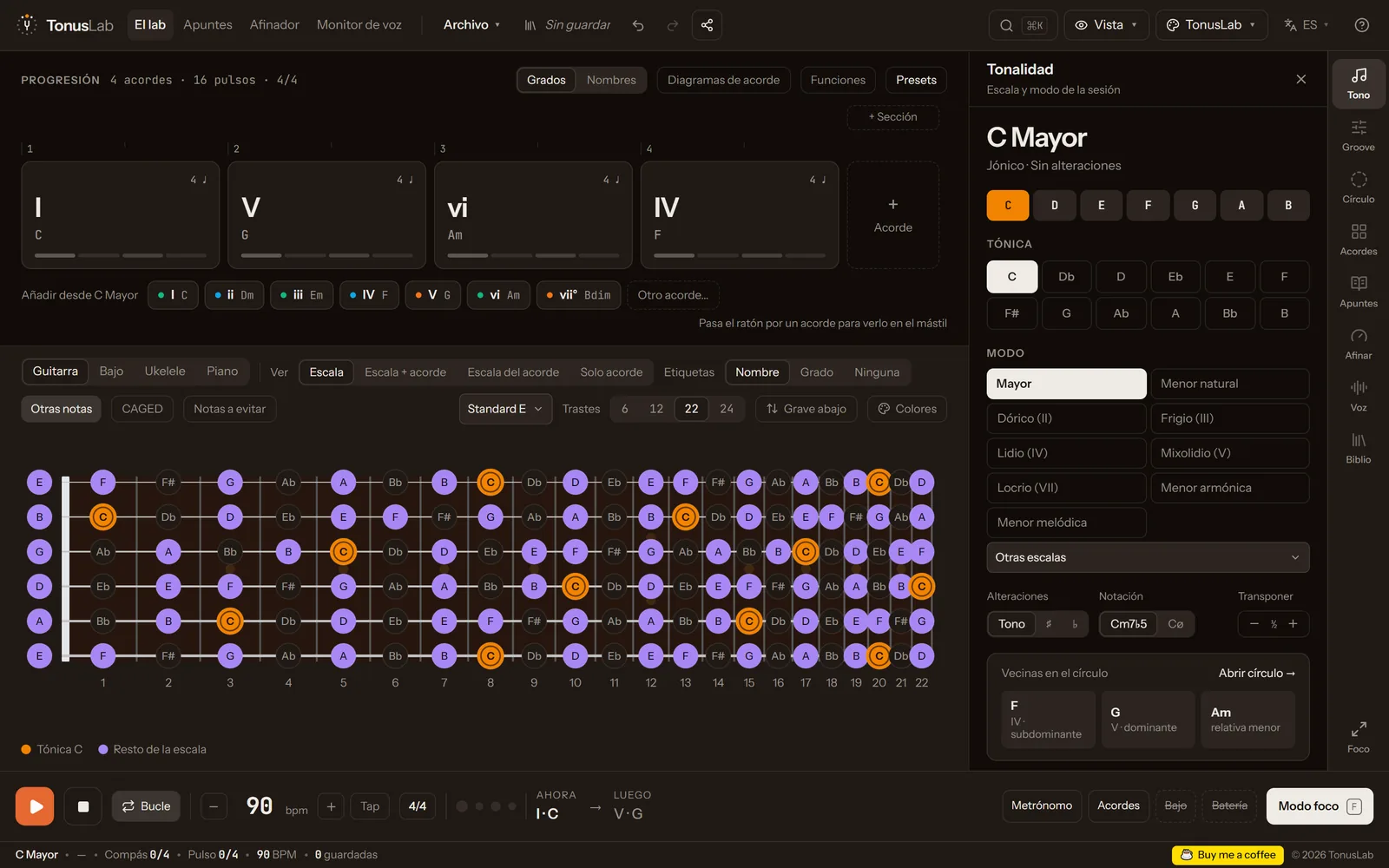
Task: Open the Groove panel in sidebar
Action: [x=1358, y=135]
